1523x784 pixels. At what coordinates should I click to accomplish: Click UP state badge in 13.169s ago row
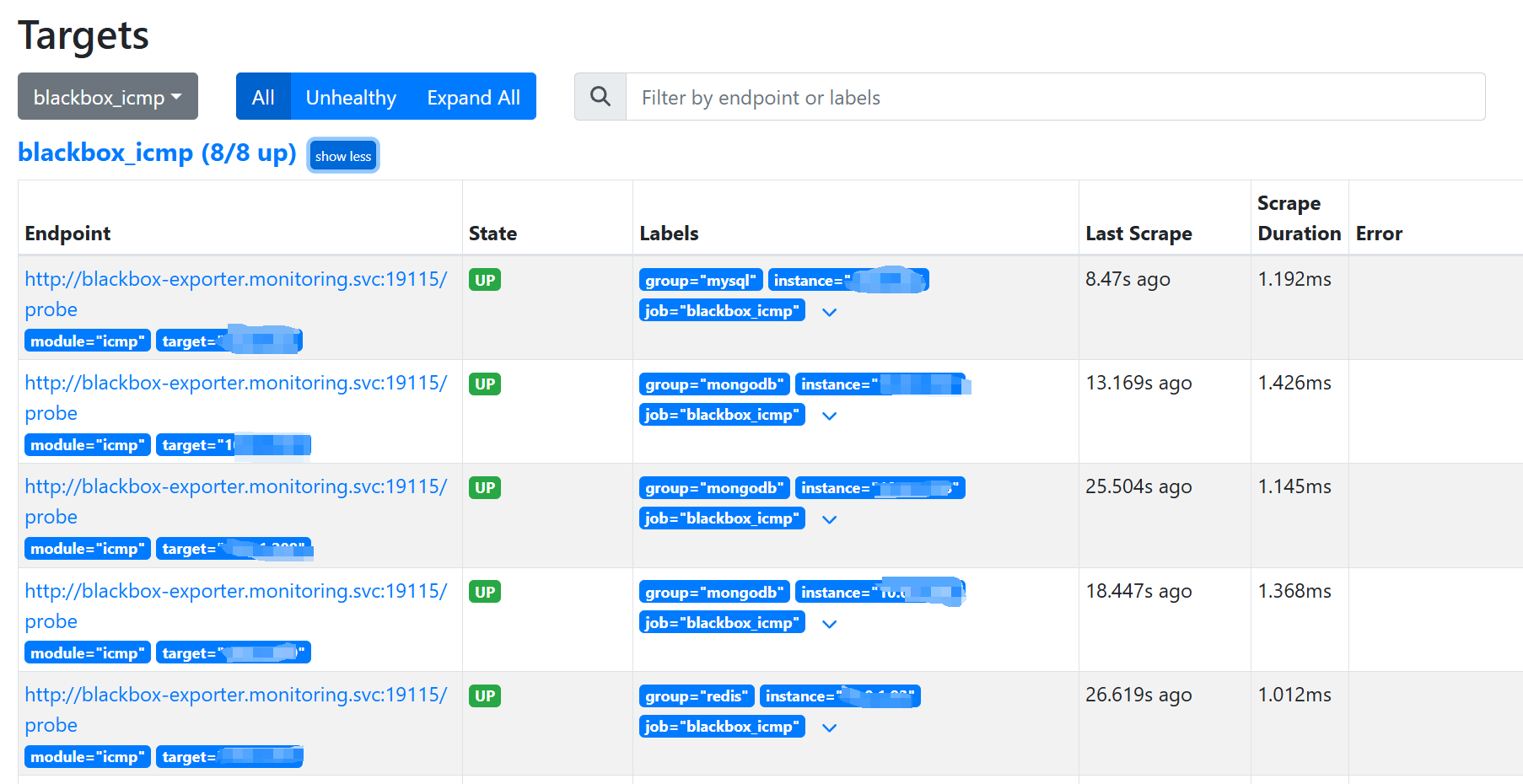485,384
